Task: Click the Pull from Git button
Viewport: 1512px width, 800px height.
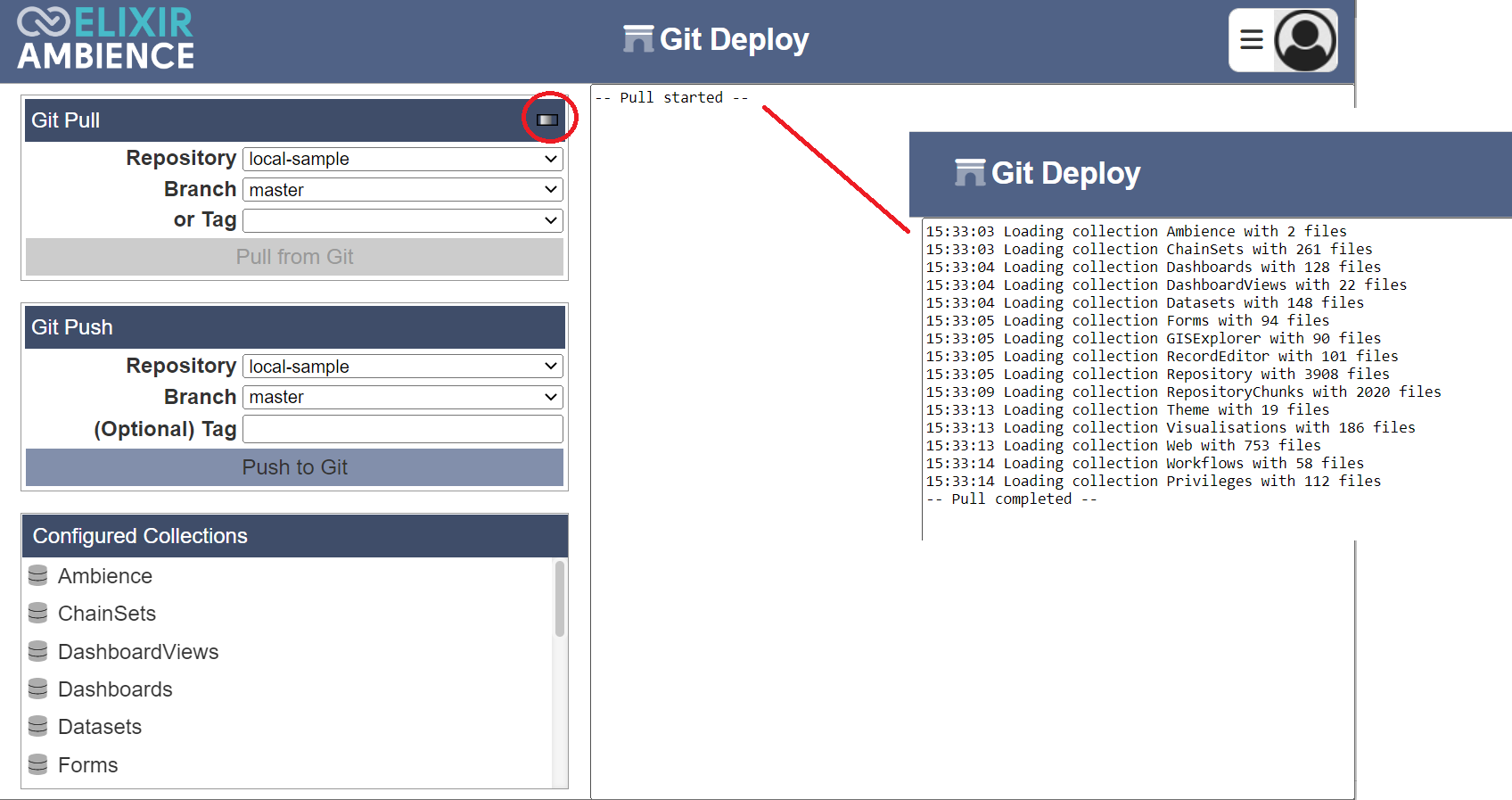Action: [294, 257]
